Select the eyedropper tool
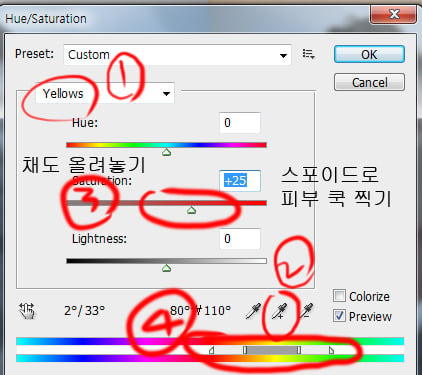The width and height of the screenshot is (422, 375). (253, 311)
